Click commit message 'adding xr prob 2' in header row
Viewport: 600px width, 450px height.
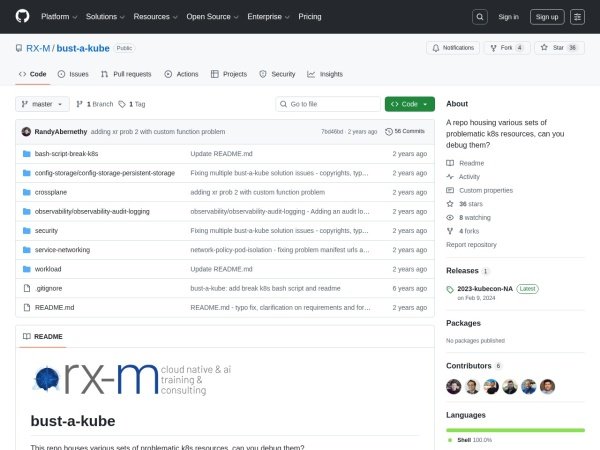(158, 132)
